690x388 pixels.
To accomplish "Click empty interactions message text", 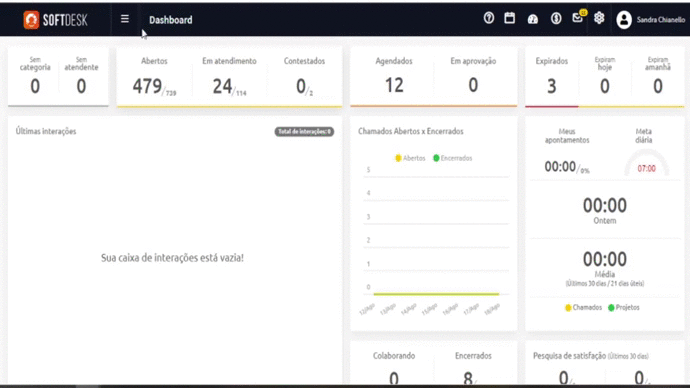I will (x=172, y=258).
